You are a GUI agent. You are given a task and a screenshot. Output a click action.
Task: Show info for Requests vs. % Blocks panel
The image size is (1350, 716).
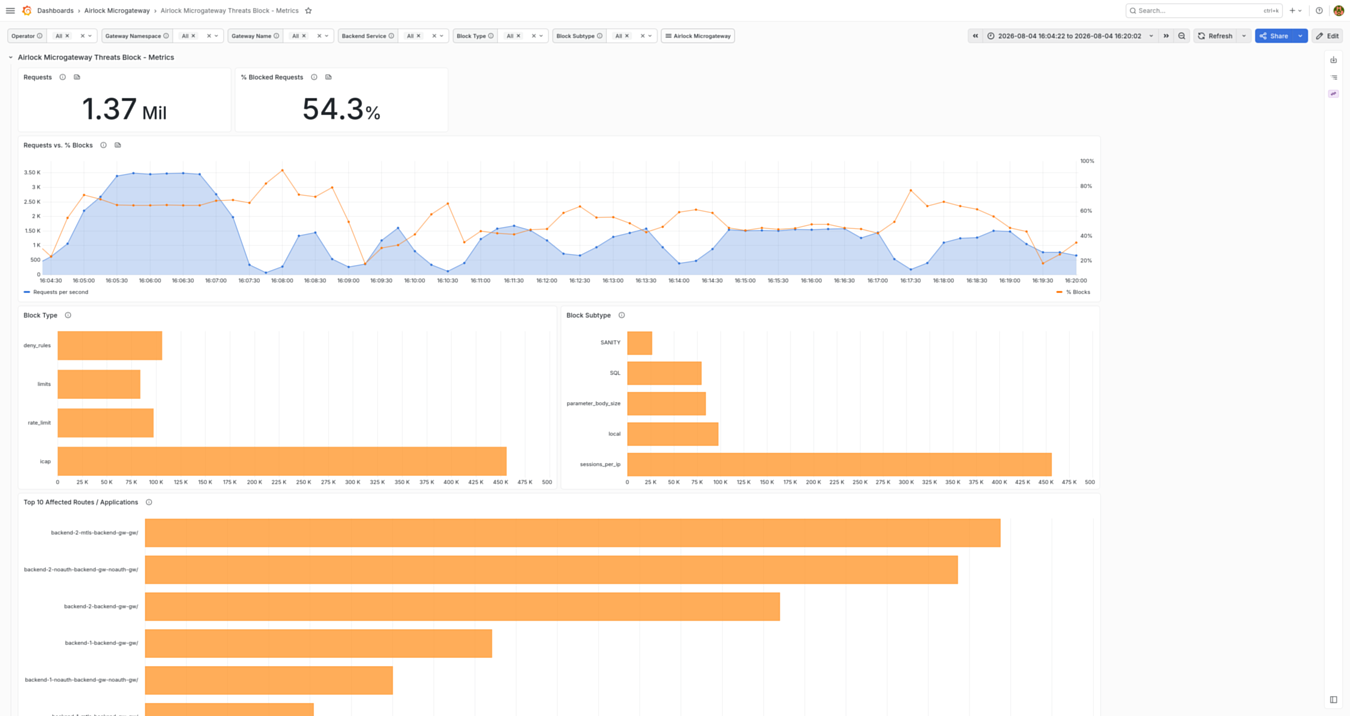click(x=103, y=145)
